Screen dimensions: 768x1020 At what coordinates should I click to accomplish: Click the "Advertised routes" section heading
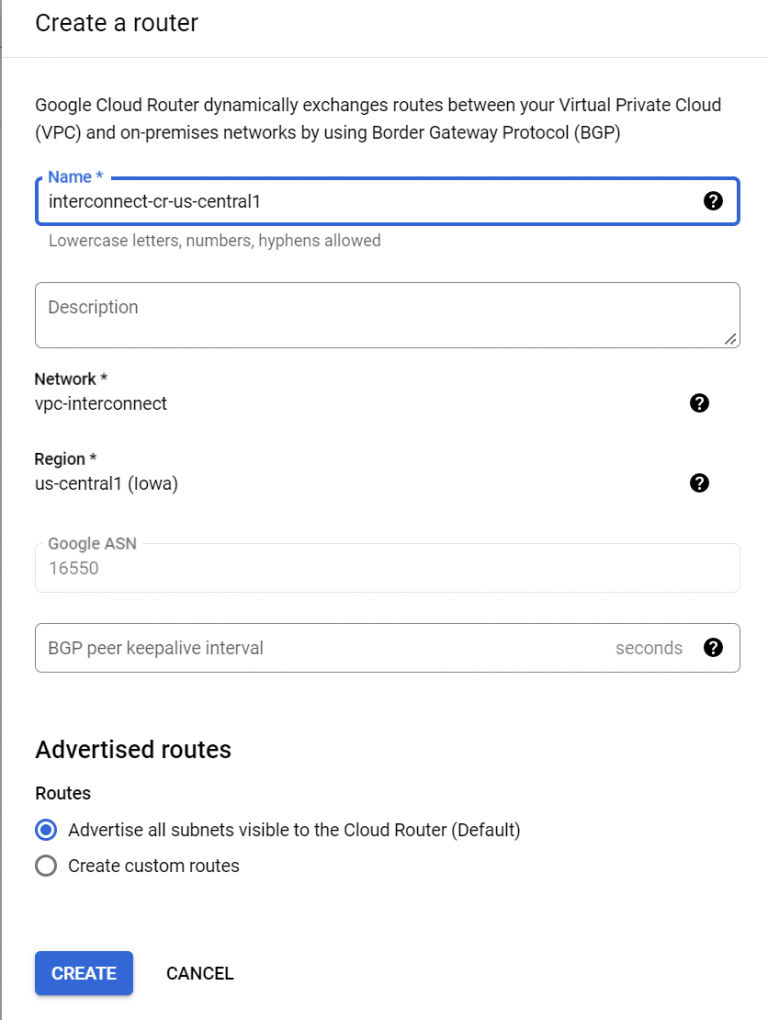tap(133, 749)
